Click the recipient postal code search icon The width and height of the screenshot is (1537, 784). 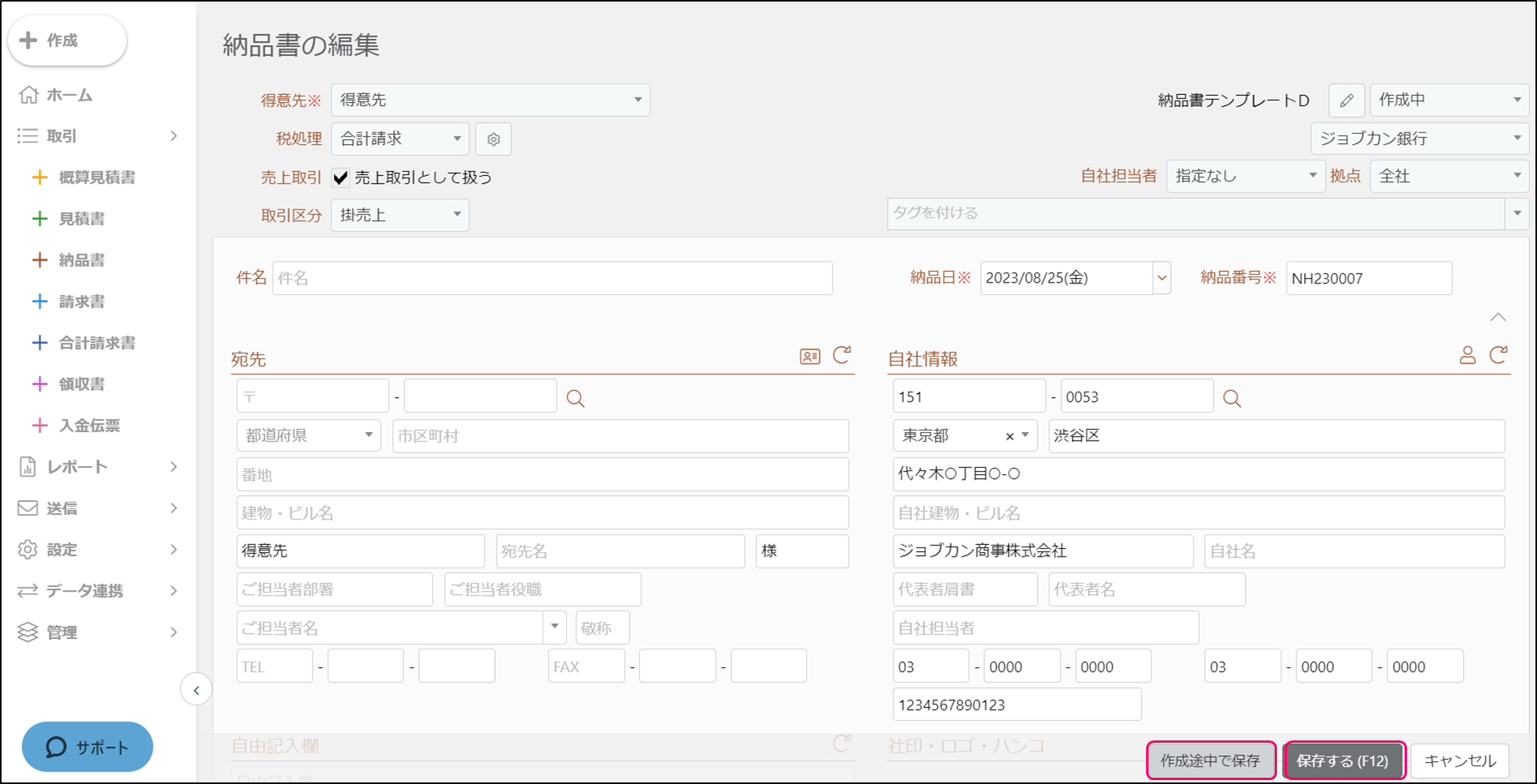[x=575, y=399]
